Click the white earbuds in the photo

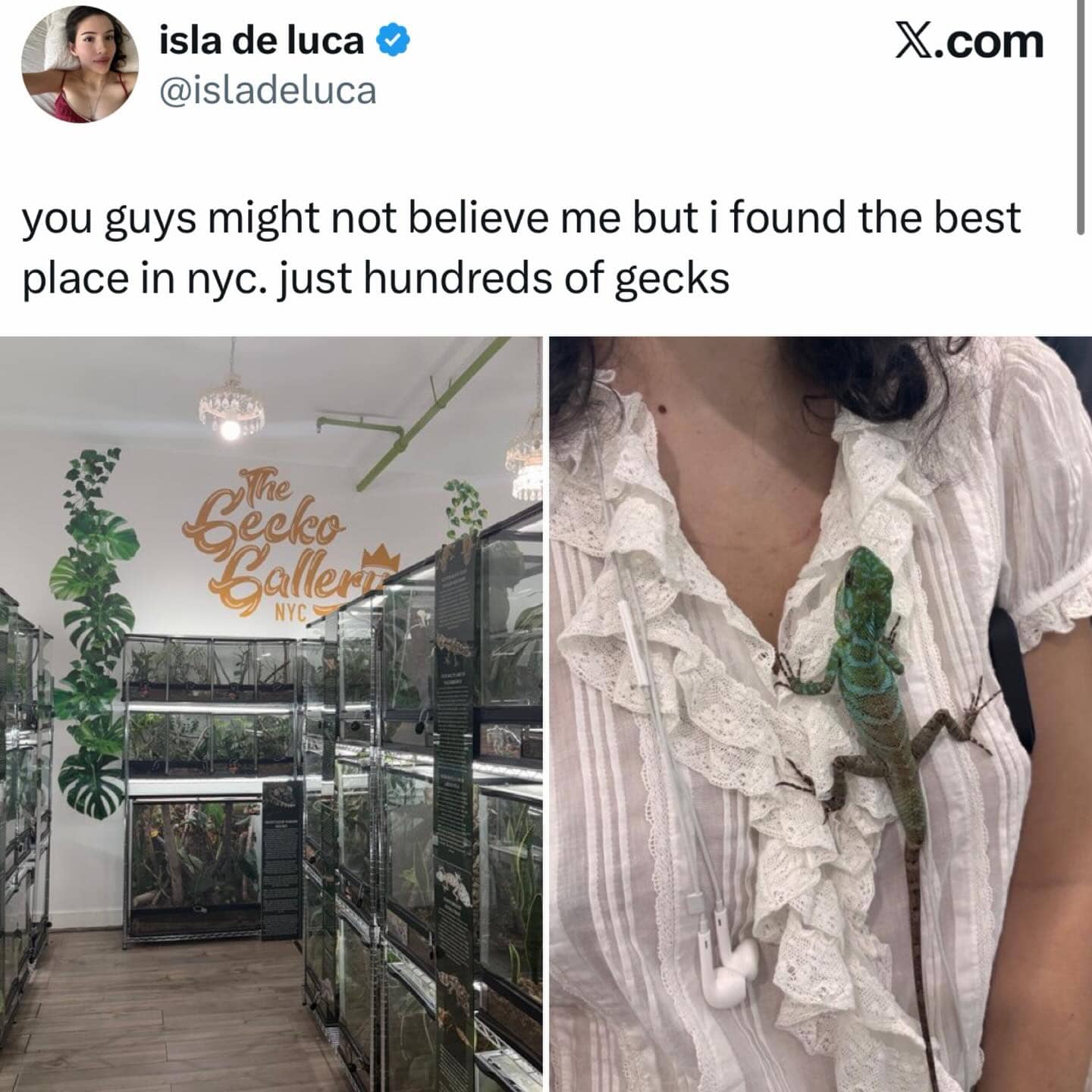[730, 972]
